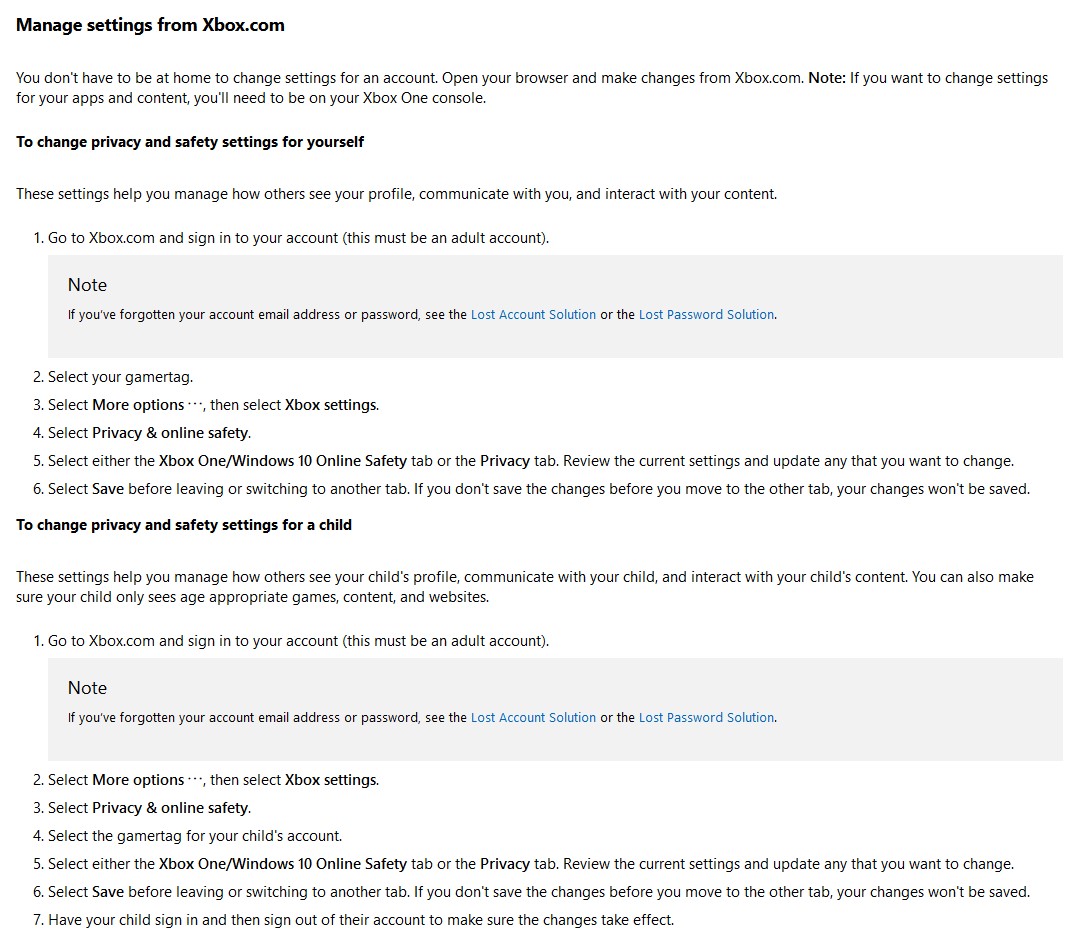Click the 'Manage settings from Xbox.com' heading
Screen dimensions: 1080x943
coord(150,25)
